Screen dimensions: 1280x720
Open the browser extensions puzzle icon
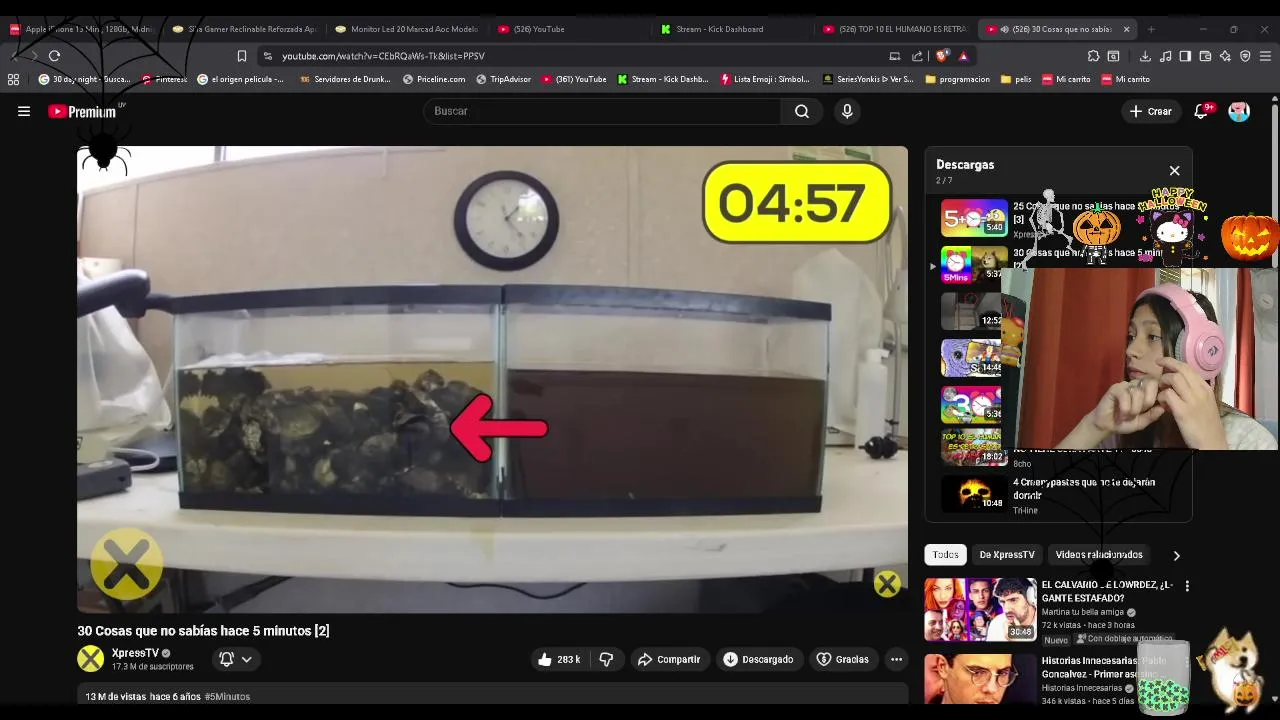1093,56
